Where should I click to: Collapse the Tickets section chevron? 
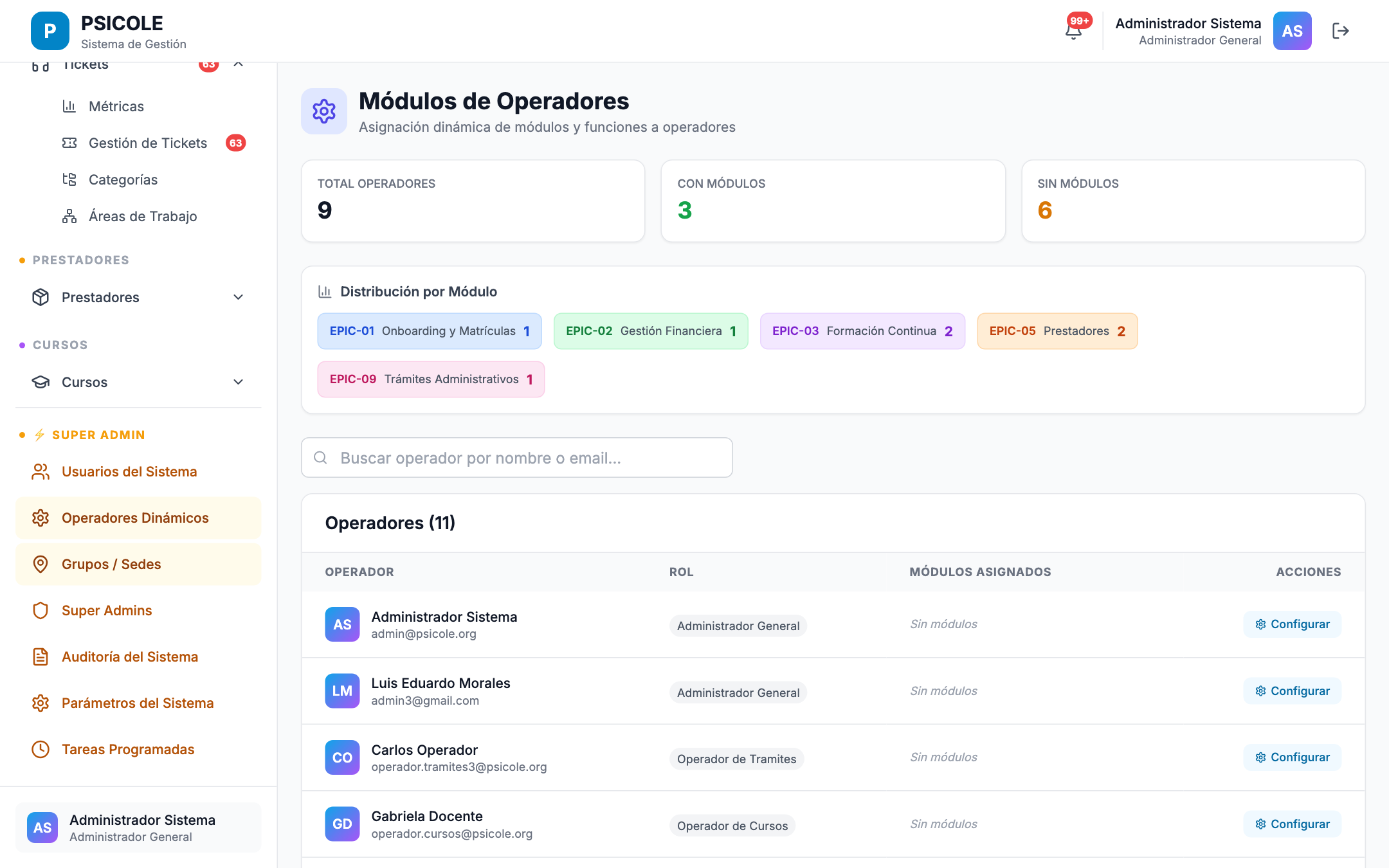point(238,64)
